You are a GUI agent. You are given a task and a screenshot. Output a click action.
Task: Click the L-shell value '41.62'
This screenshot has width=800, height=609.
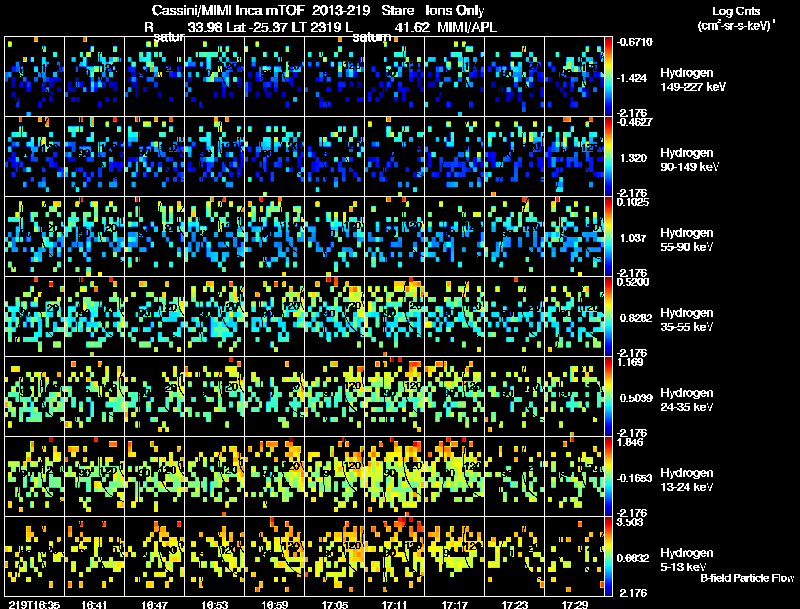coord(412,27)
